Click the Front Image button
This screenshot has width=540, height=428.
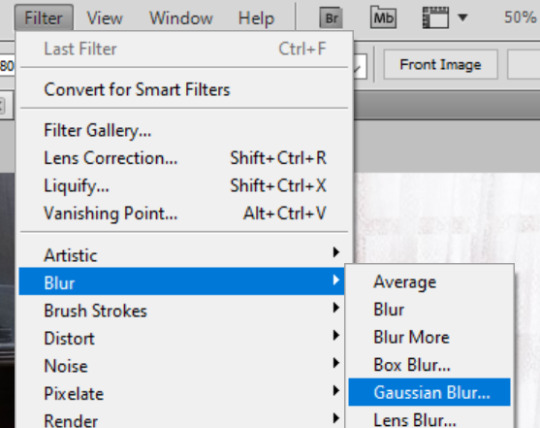[x=440, y=65]
